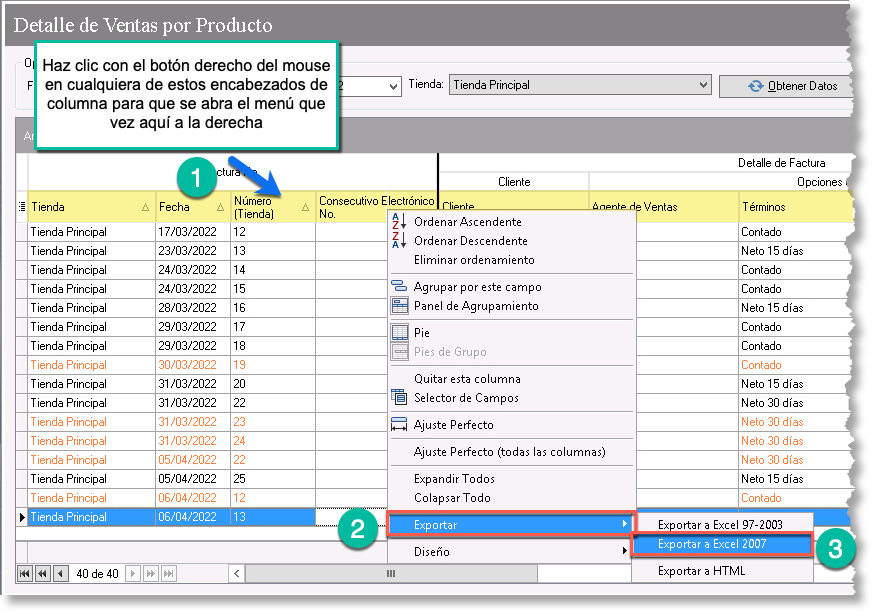Click the sort triangle in Tienda header
872x611 pixels.
145,207
